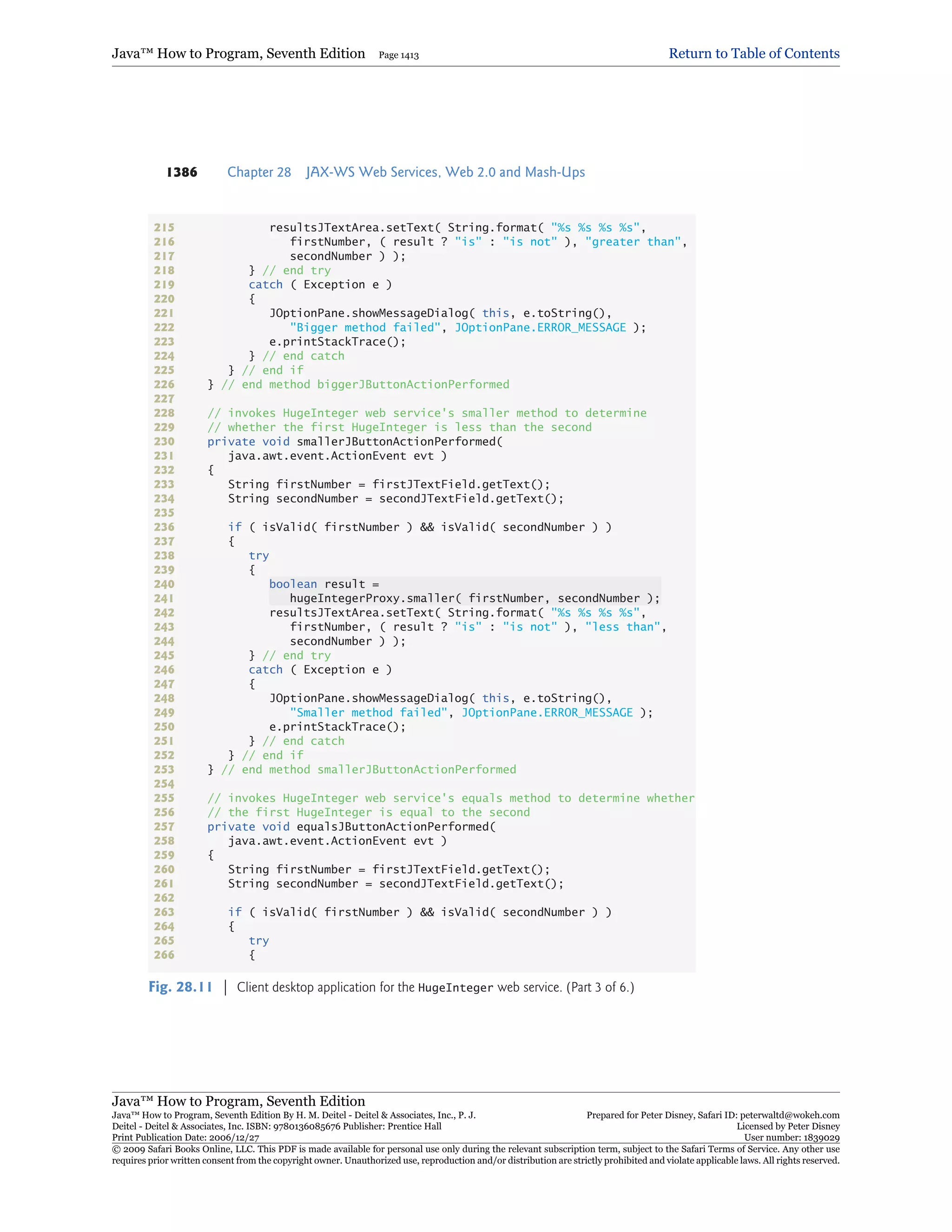Click code line number 215

[164, 227]
